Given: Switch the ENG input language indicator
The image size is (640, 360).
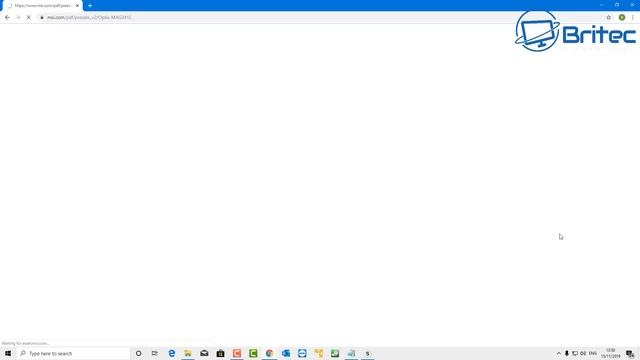Looking at the screenshot, I should pos(593,353).
